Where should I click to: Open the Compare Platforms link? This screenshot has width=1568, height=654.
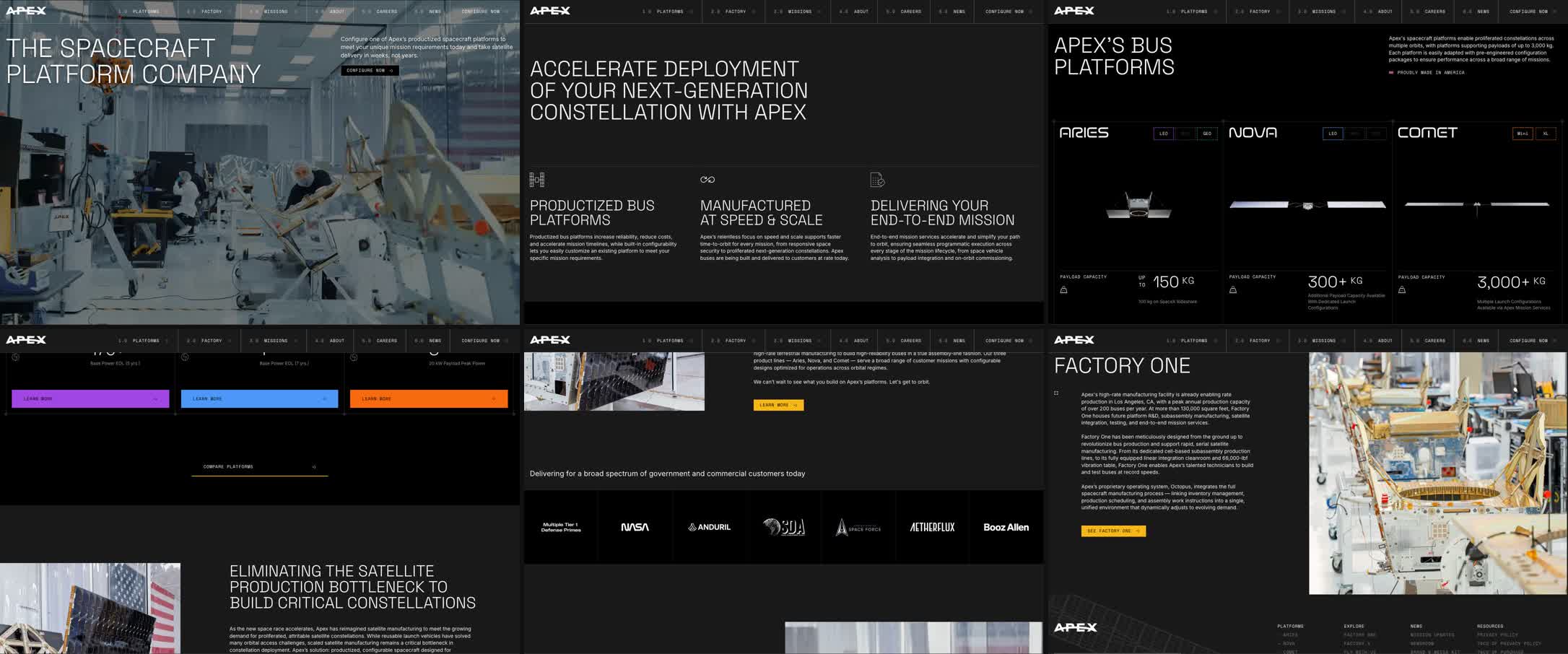(x=260, y=467)
